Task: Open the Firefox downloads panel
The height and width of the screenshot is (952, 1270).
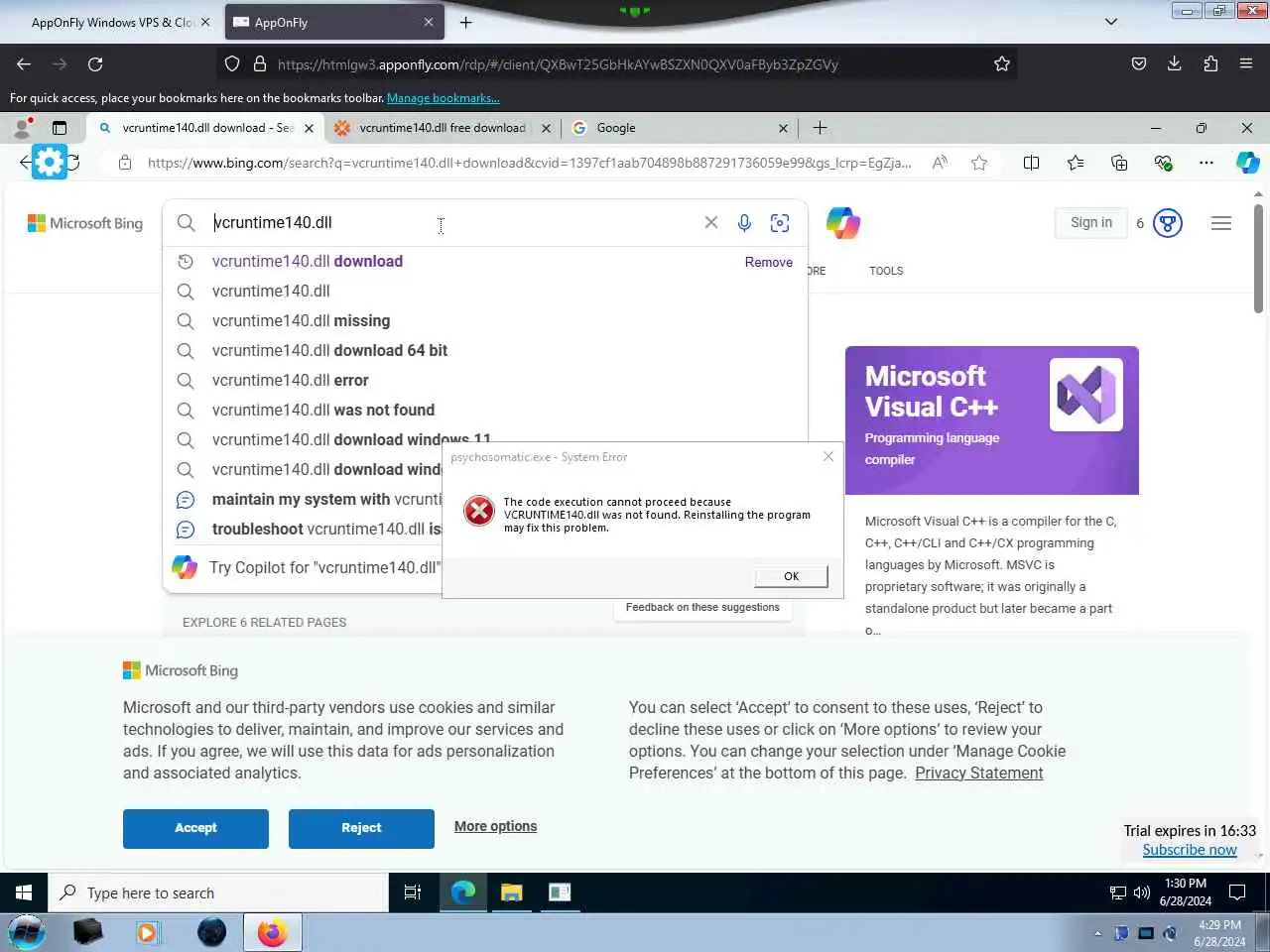Action: tap(1175, 63)
